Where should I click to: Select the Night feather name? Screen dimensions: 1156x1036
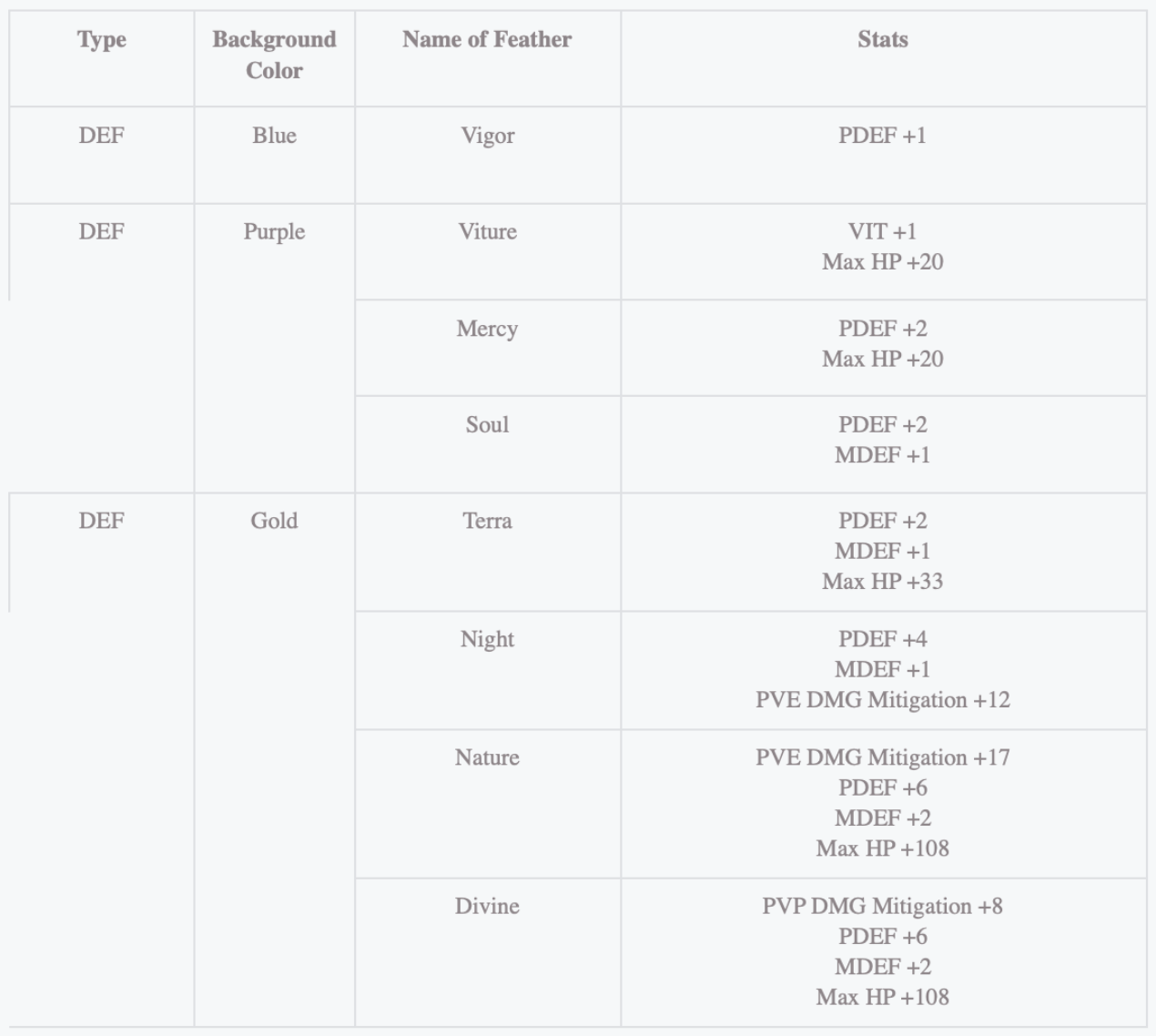(487, 639)
